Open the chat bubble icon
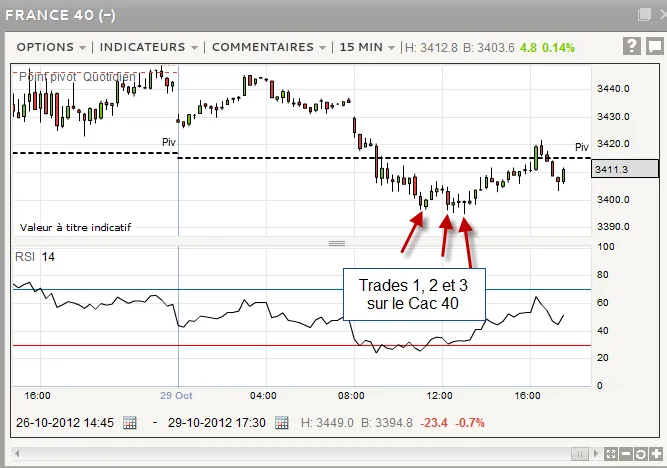Image resolution: width=667 pixels, height=468 pixels. [654, 46]
